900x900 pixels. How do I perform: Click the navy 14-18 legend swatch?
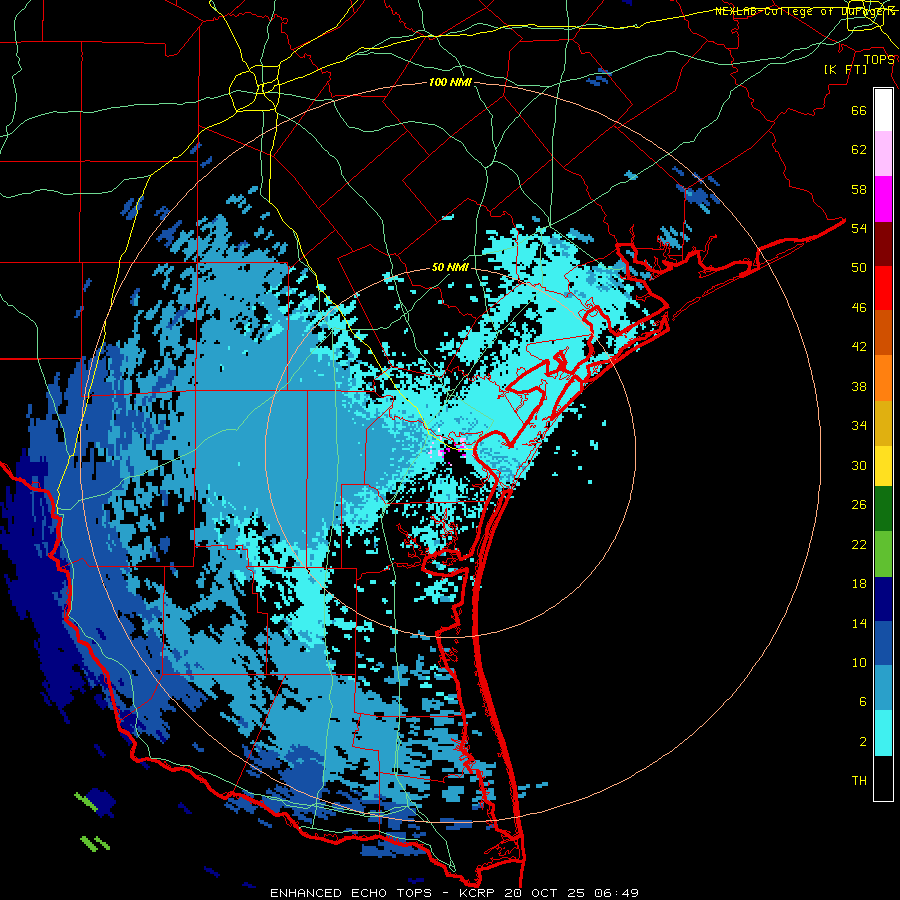point(883,599)
